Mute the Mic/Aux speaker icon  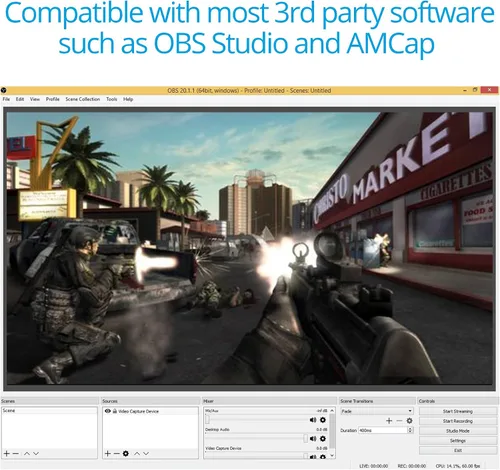[x=313, y=420]
